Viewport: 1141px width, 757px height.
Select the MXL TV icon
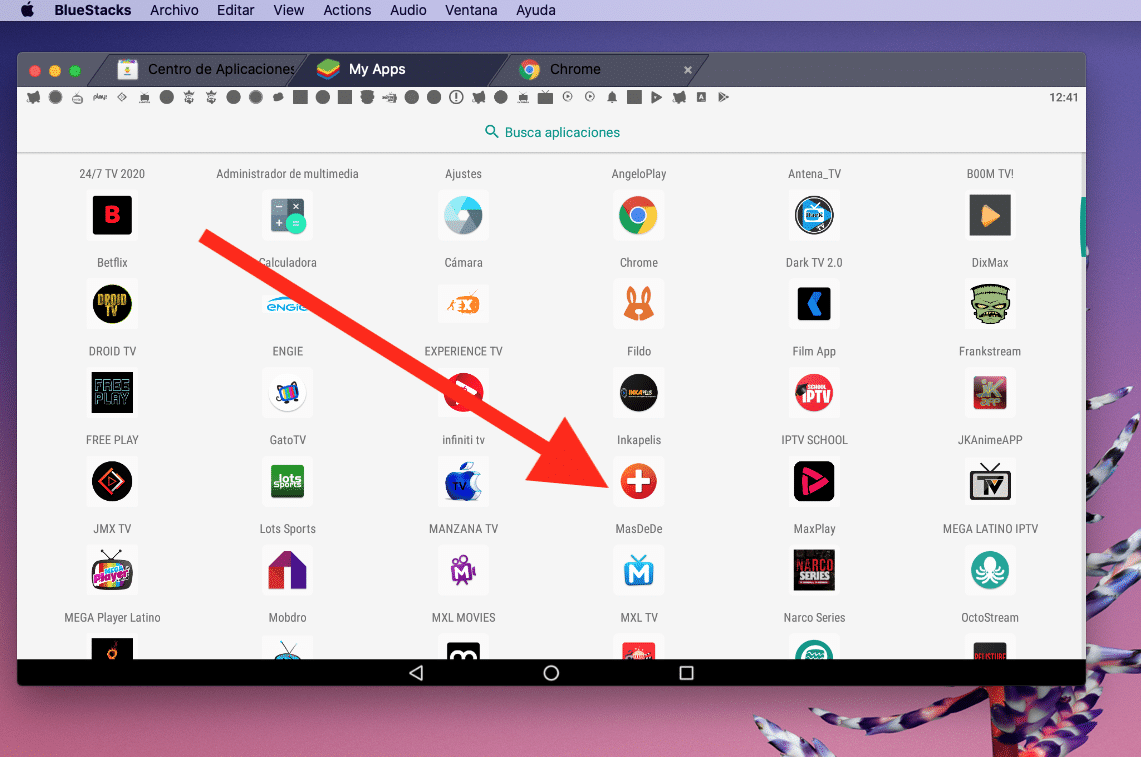tap(638, 571)
